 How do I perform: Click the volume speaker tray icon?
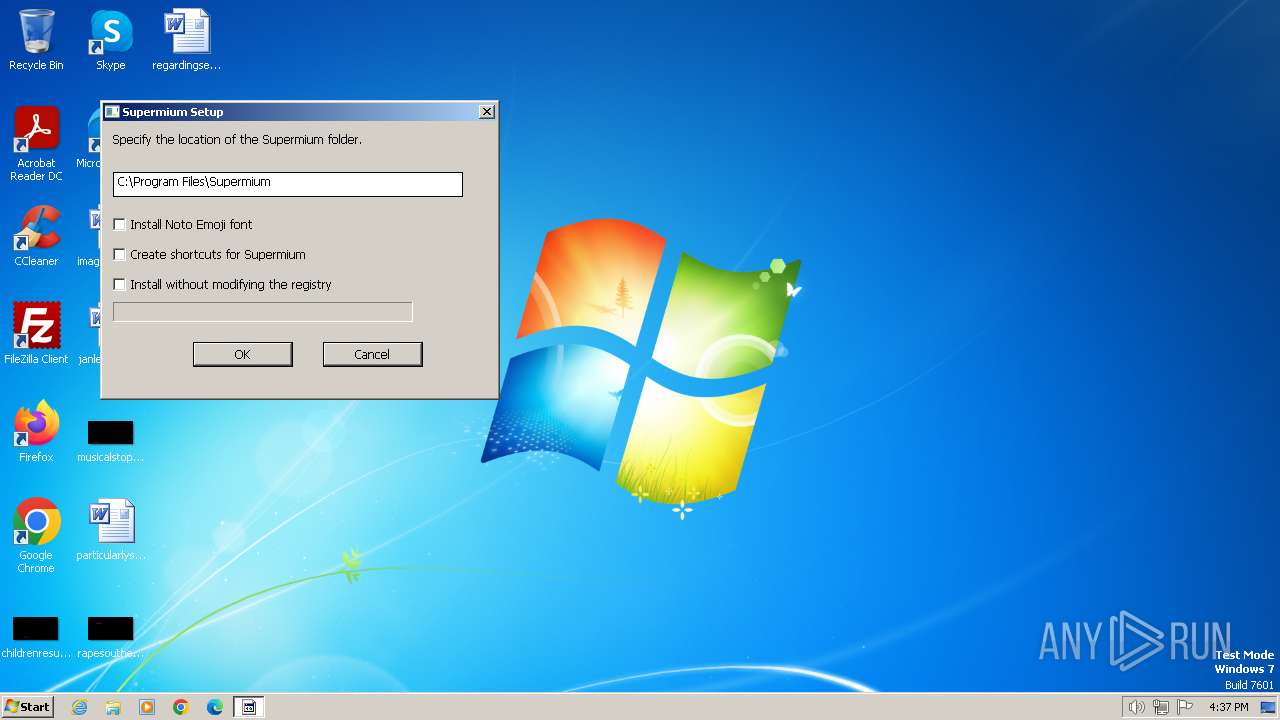click(x=1136, y=707)
